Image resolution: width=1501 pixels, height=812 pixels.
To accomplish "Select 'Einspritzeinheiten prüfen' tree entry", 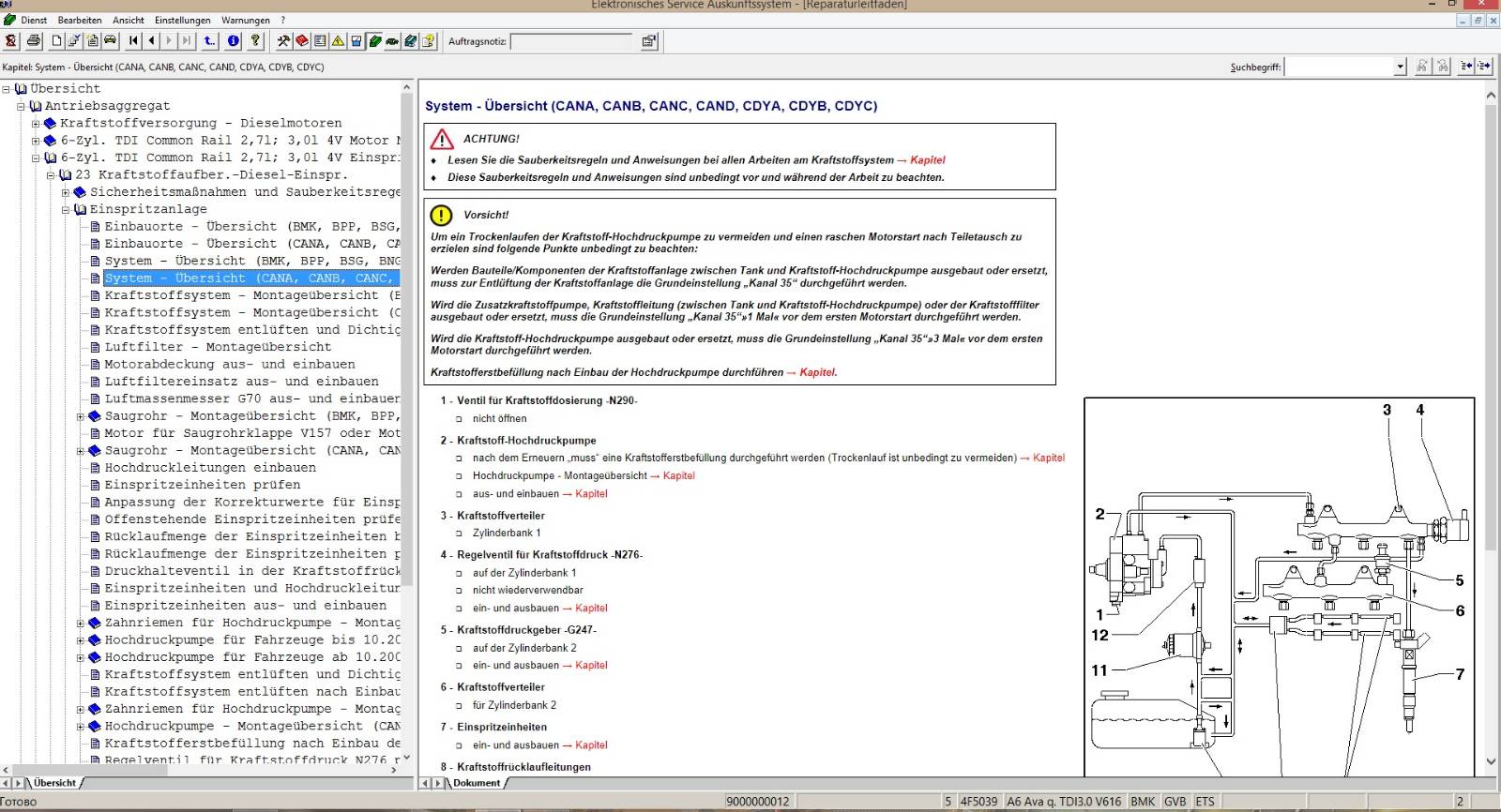I will [203, 485].
